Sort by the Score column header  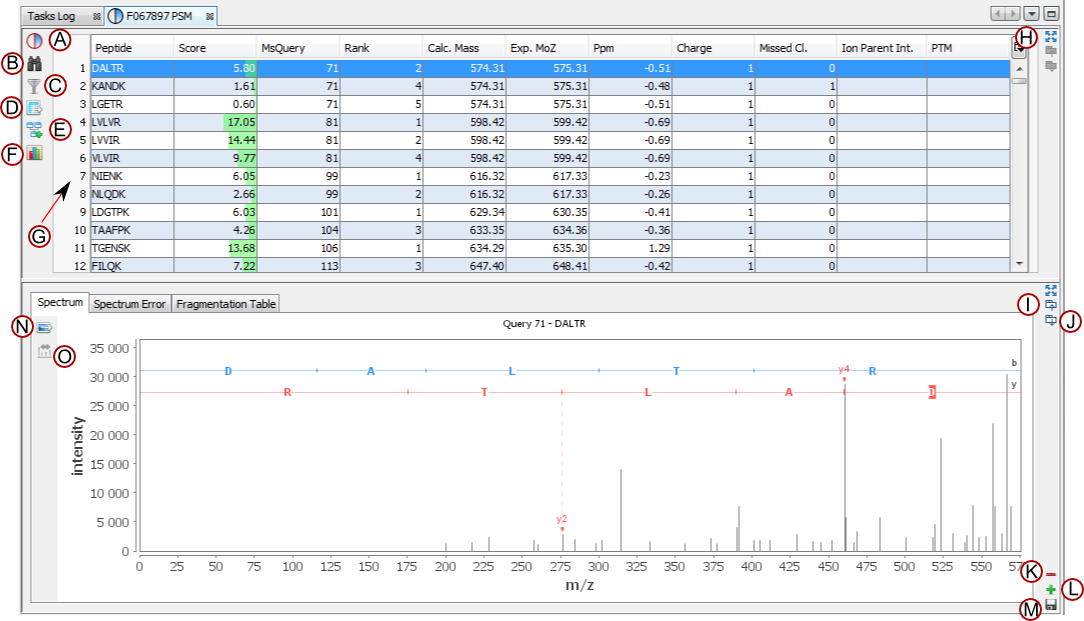tap(214, 48)
